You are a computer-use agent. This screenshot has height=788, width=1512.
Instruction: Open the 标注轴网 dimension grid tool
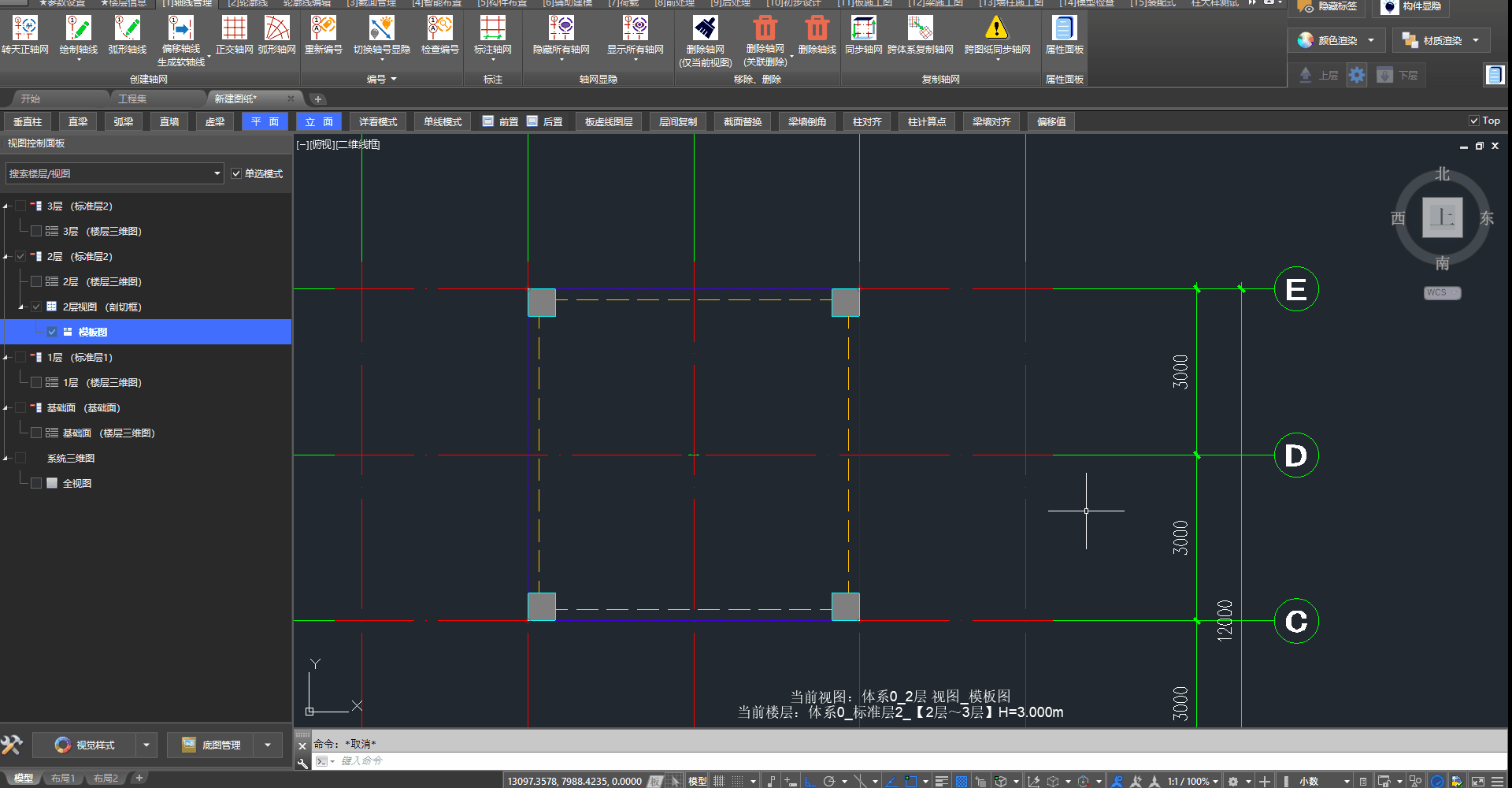pos(492,29)
